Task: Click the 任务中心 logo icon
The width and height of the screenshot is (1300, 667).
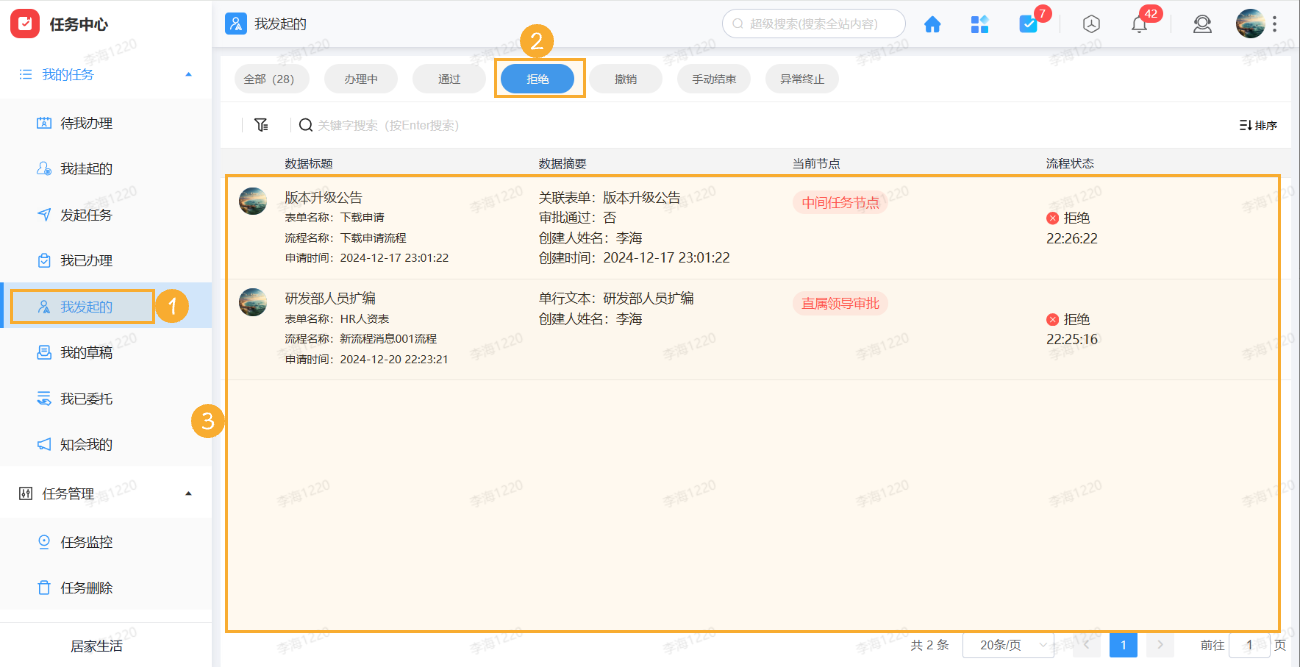Action: click(x=25, y=23)
